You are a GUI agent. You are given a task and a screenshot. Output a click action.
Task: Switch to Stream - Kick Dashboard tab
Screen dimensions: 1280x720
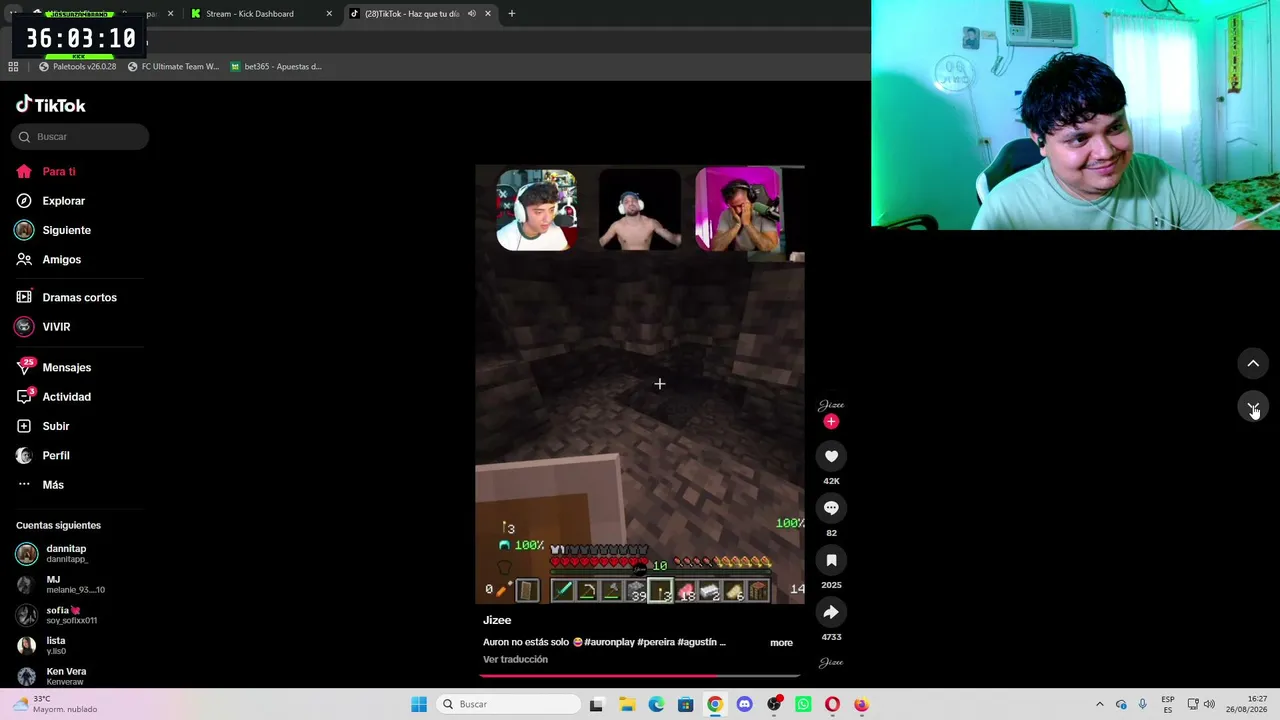coord(260,14)
